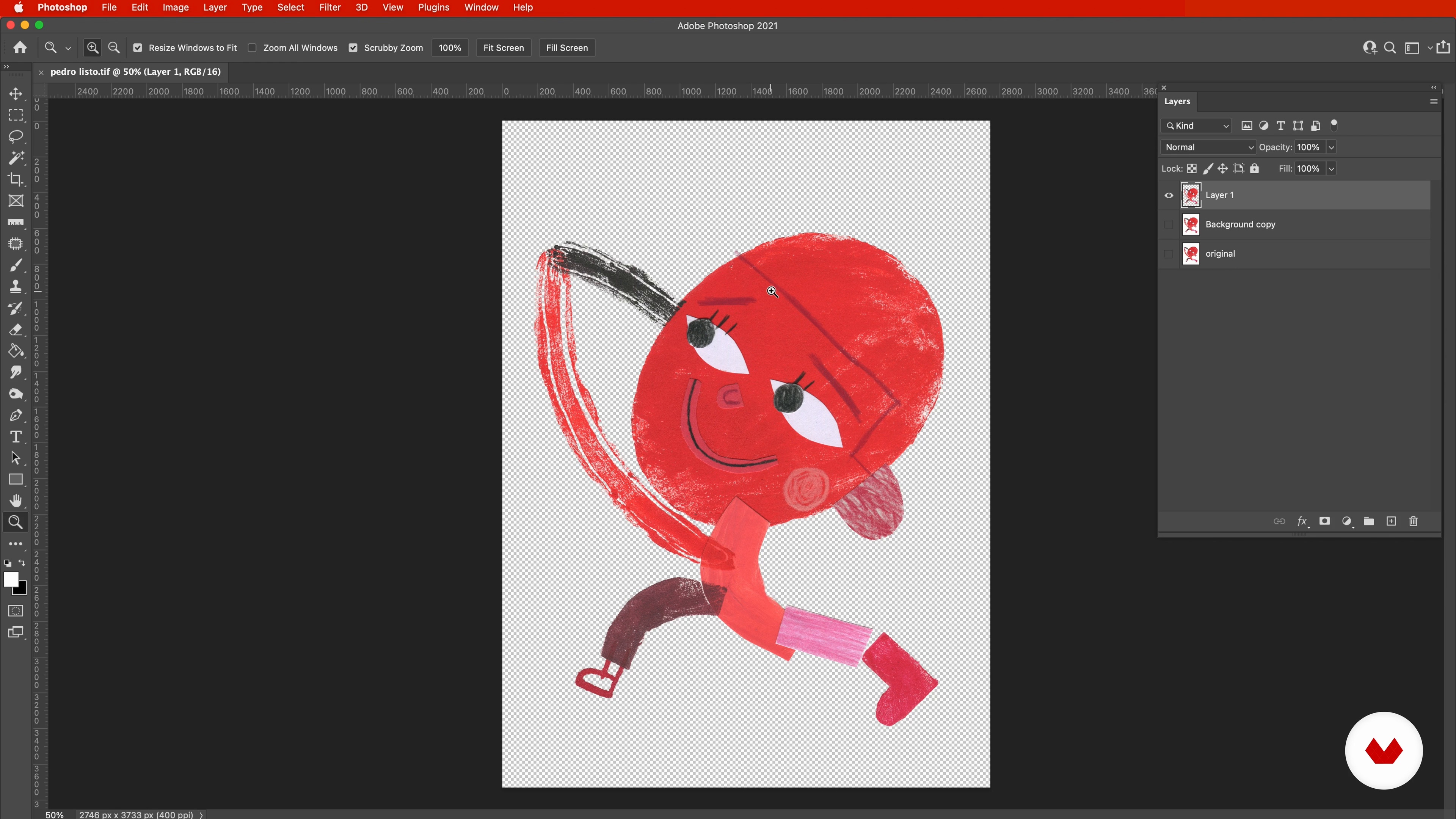Click the Fill Screen button

tap(567, 48)
